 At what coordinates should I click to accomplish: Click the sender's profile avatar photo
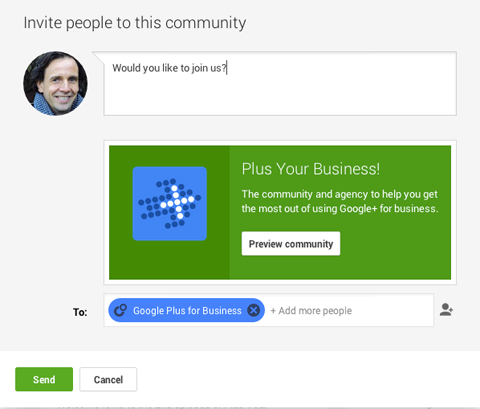pyautogui.click(x=56, y=83)
